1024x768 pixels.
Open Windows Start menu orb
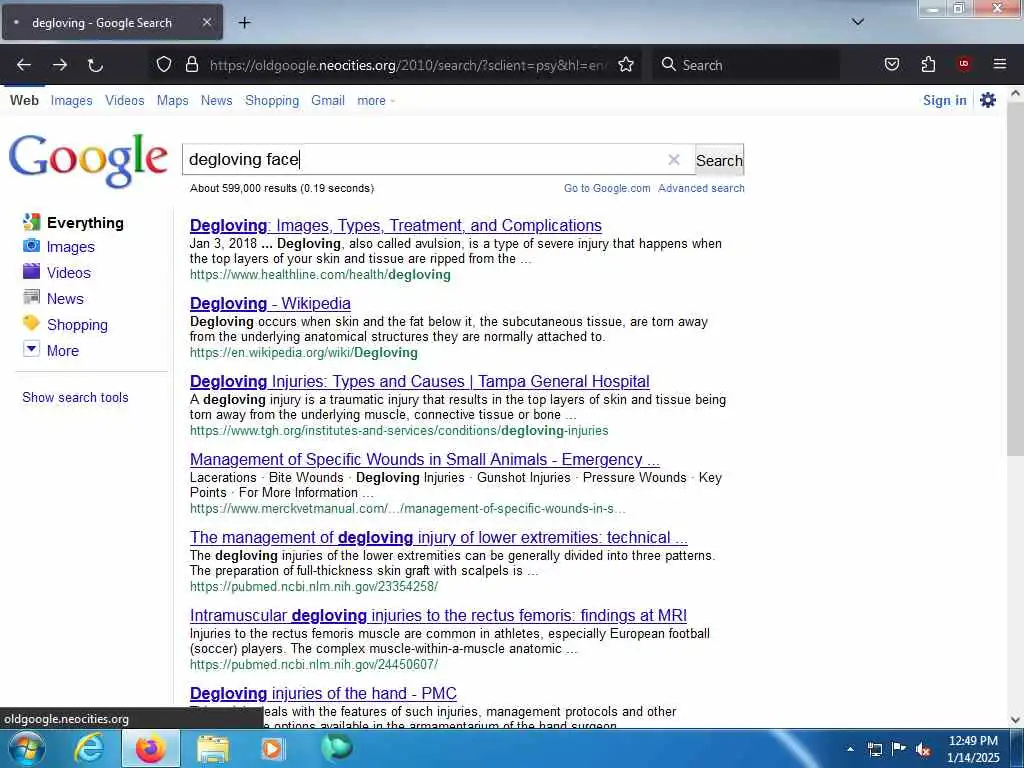click(x=27, y=748)
